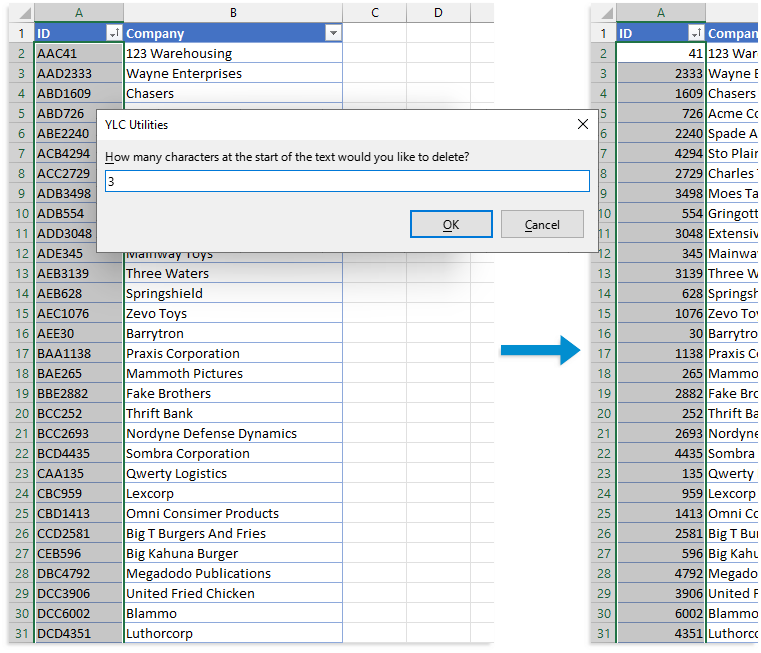Select cell with value 41 in right sheet
The height and width of the screenshot is (653, 761).
pos(661,53)
